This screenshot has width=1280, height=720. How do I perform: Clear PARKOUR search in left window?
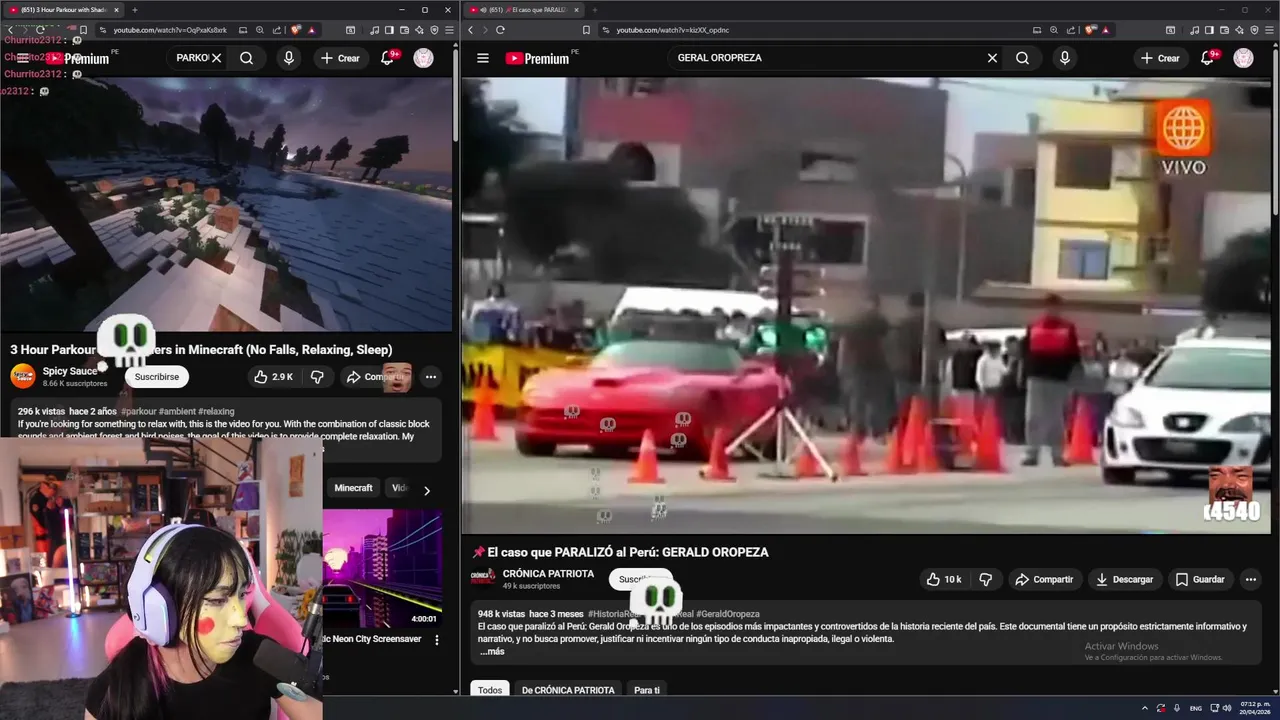tap(216, 58)
